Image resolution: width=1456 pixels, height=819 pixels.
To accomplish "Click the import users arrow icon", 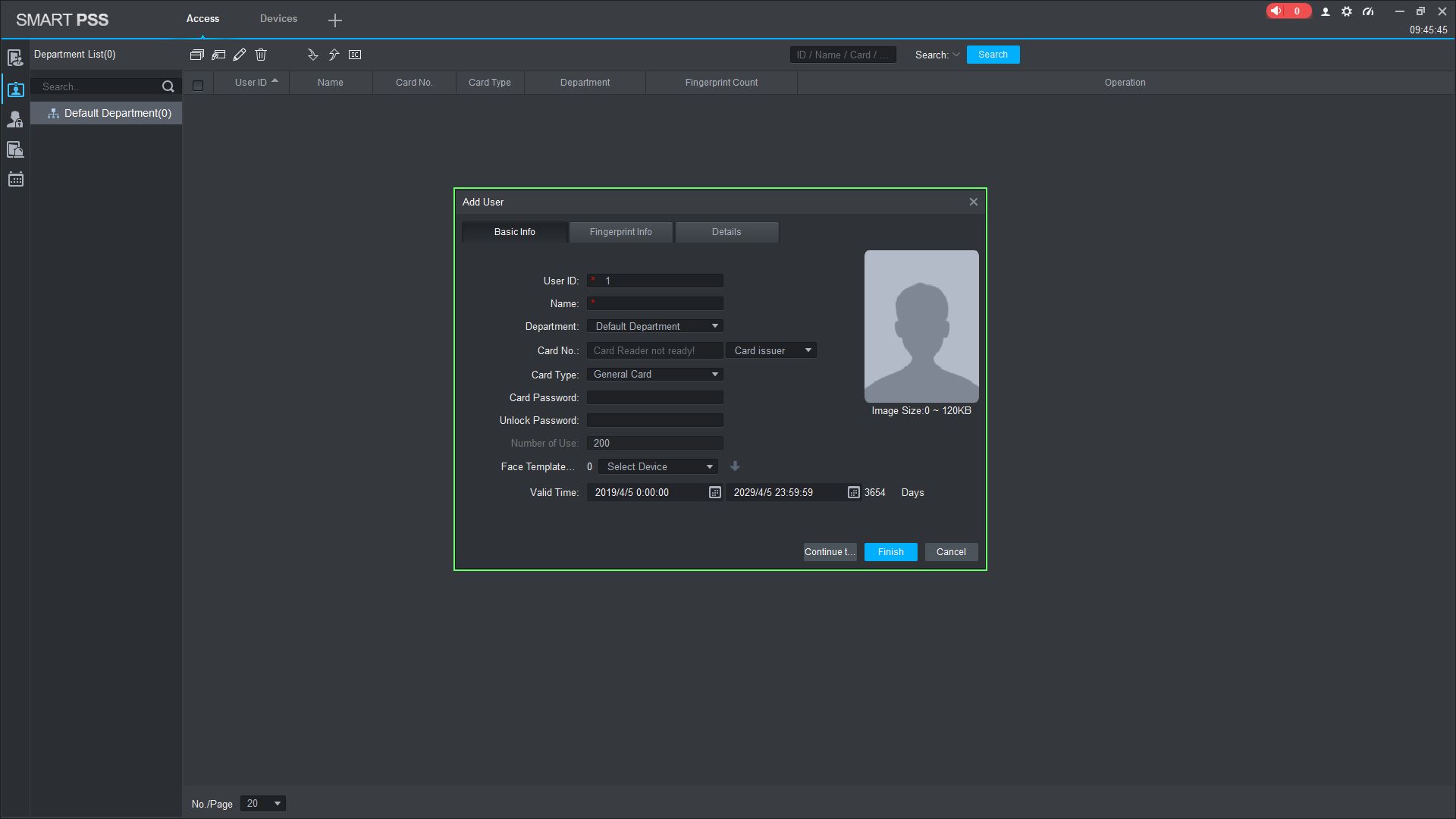I will pyautogui.click(x=312, y=55).
